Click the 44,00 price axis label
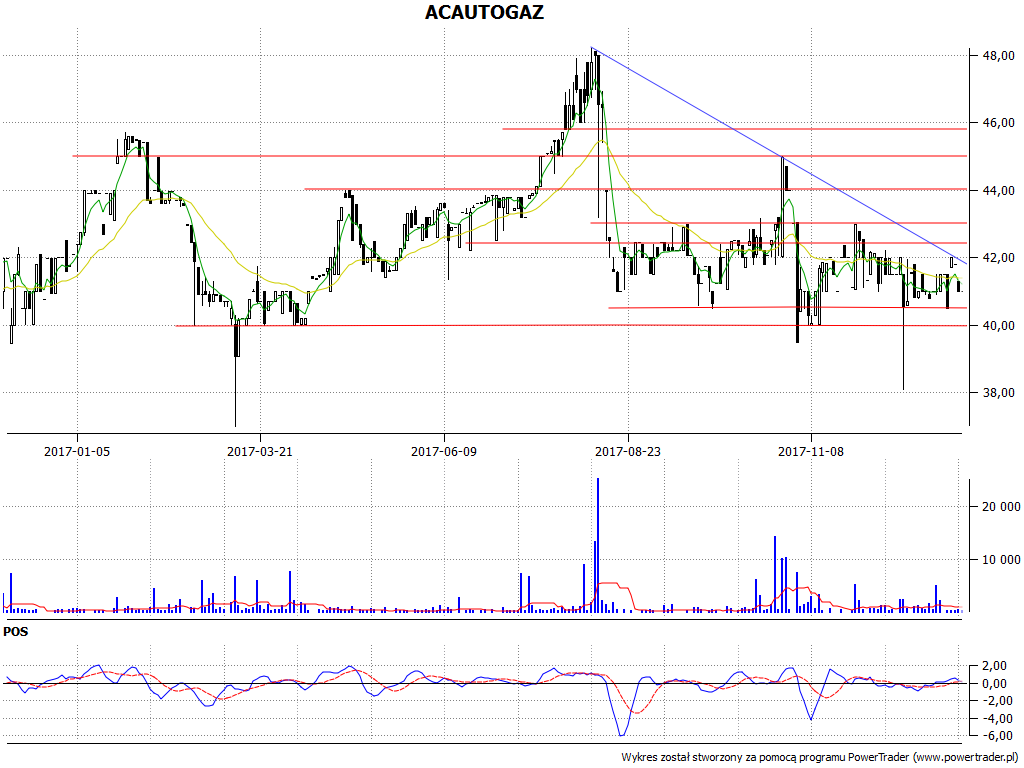Viewport: 1024px width, 768px height. pos(999,191)
